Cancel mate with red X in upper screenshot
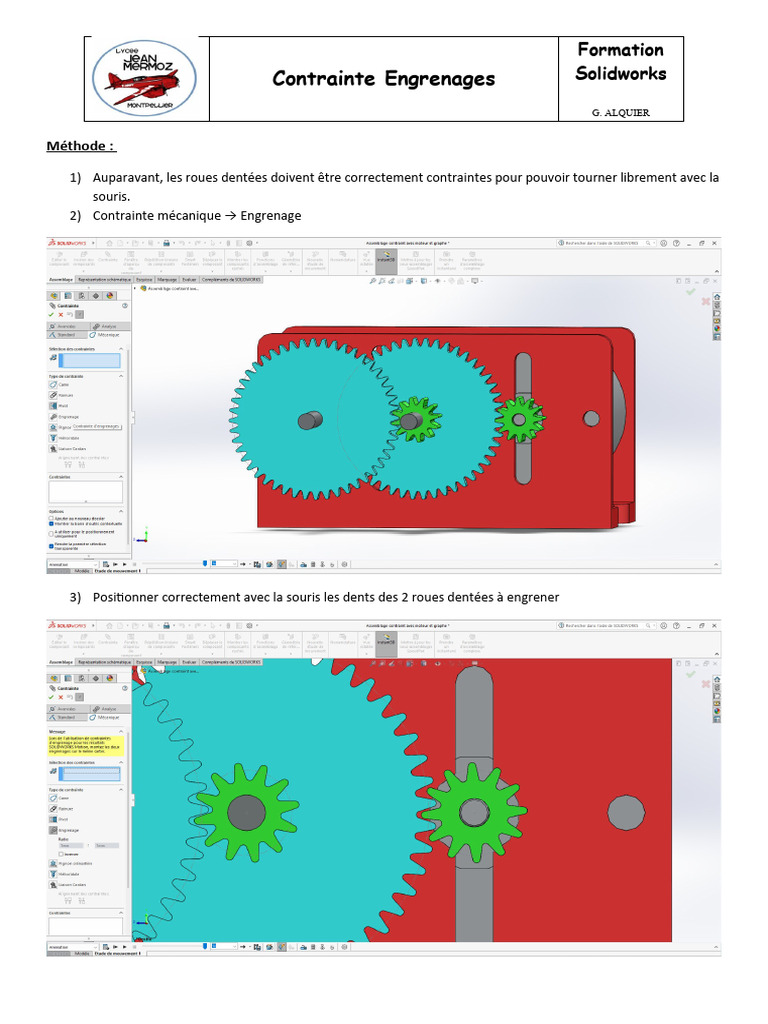Image resolution: width=768 pixels, height=1024 pixels. (x=61, y=315)
